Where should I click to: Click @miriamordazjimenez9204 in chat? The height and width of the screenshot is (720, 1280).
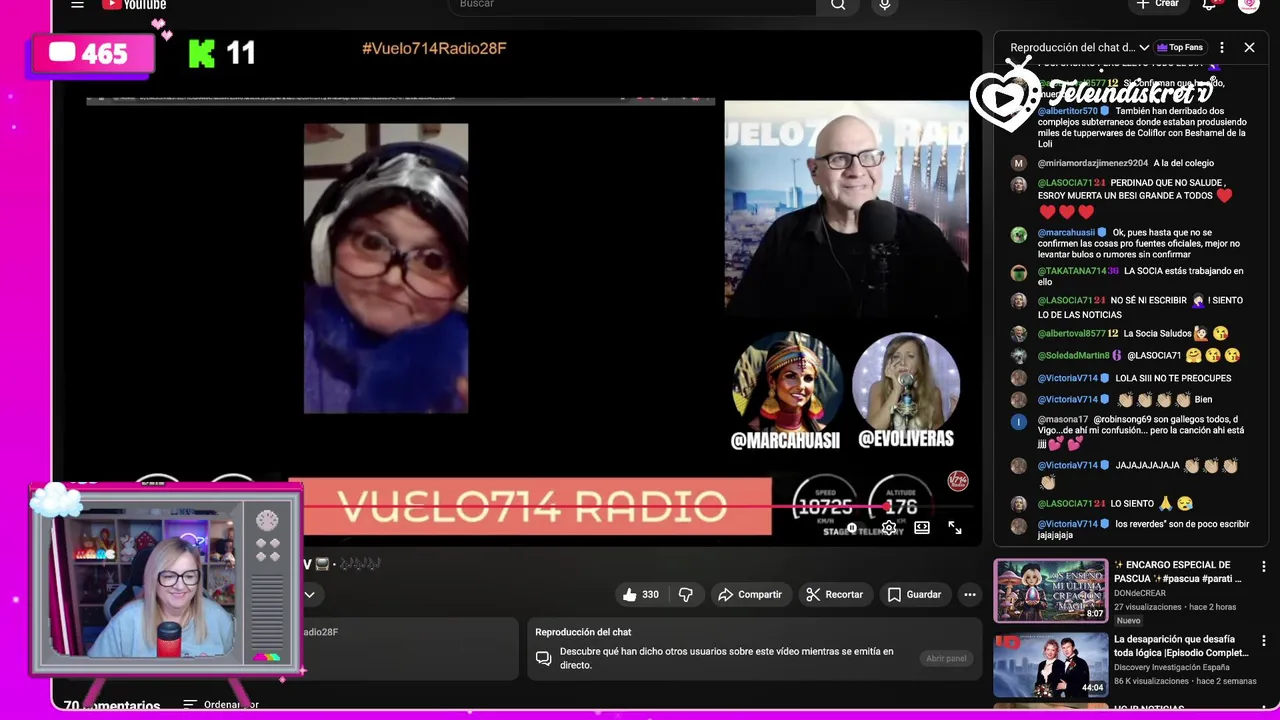[1093, 163]
